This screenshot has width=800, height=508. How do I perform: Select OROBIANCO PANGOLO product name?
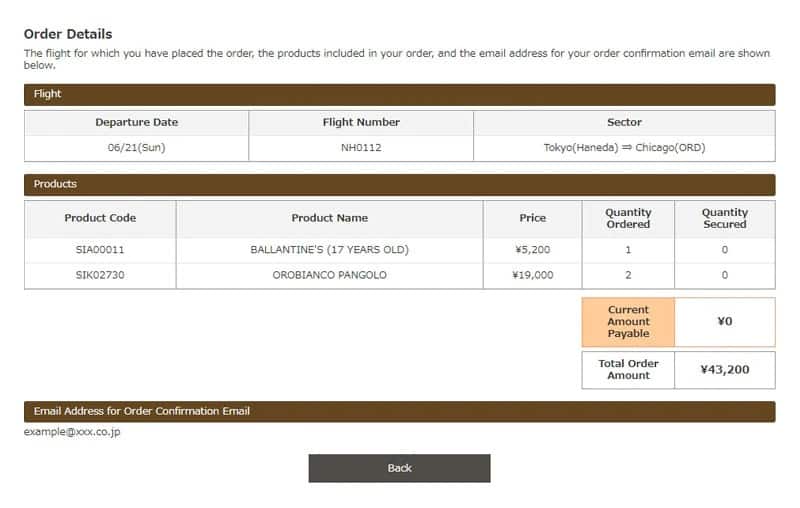[x=329, y=275]
